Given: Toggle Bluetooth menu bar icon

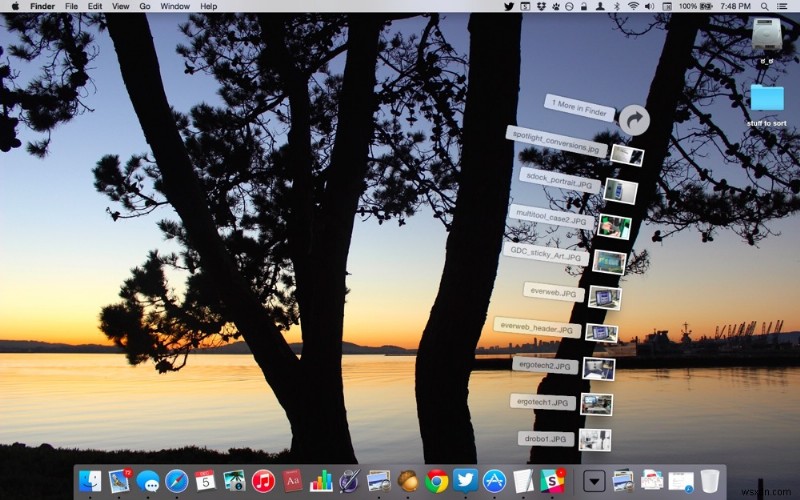Looking at the screenshot, I should (x=616, y=6).
